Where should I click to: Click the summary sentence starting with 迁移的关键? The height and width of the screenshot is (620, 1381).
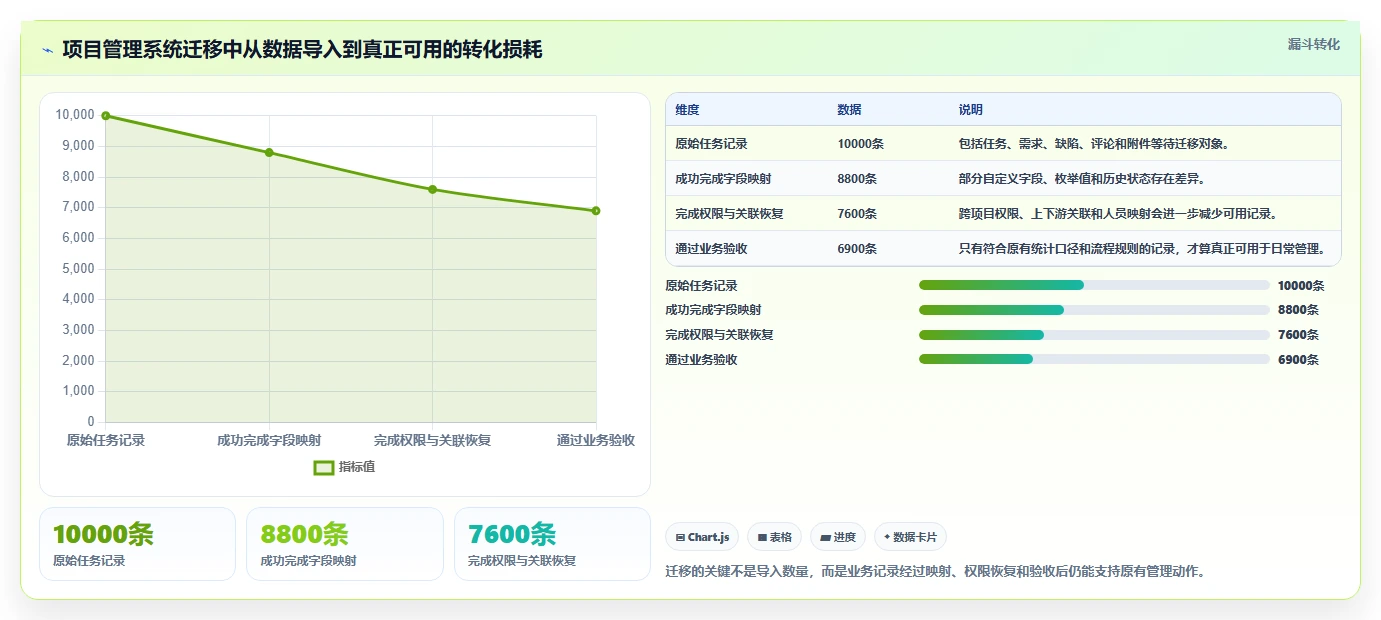935,572
